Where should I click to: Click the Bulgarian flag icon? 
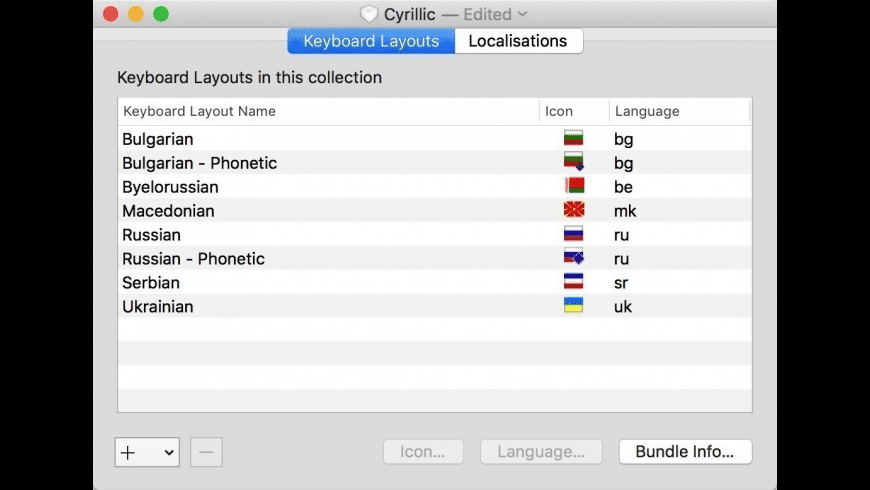coord(573,139)
